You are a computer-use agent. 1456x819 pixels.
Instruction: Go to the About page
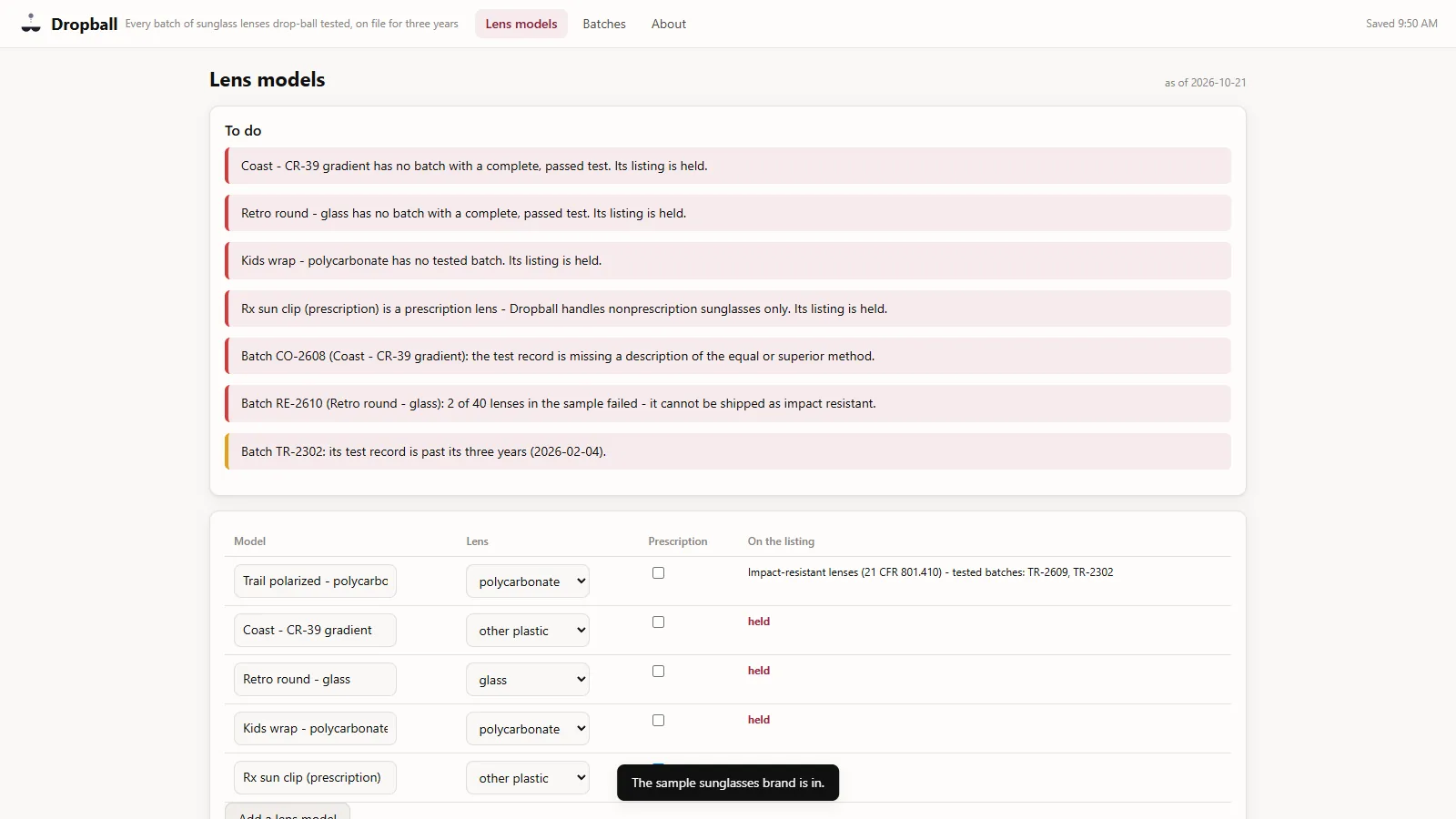click(x=669, y=24)
